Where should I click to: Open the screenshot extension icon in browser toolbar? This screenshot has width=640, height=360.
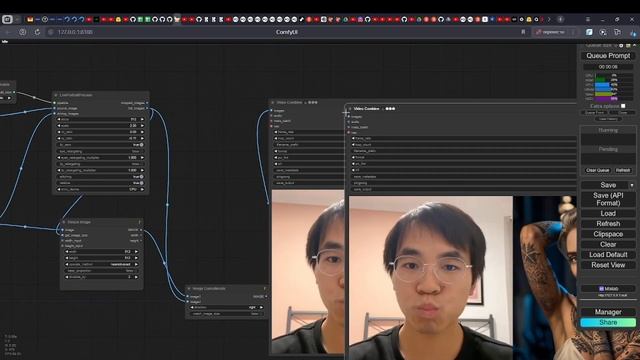click(603, 32)
